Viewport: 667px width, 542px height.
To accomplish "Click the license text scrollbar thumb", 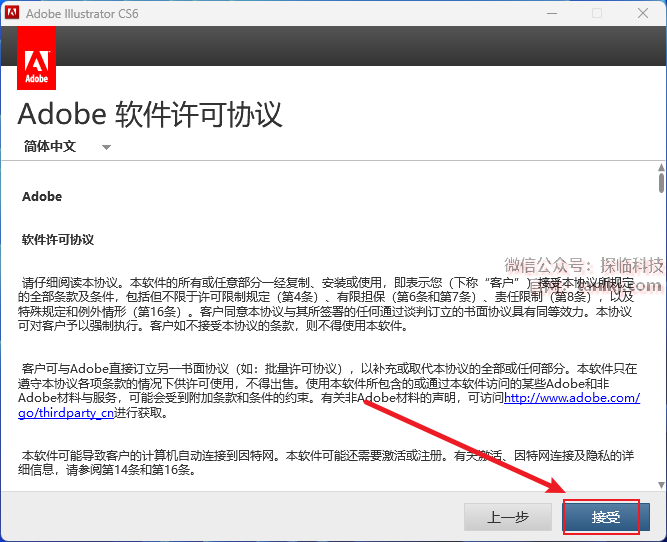I will (661, 183).
